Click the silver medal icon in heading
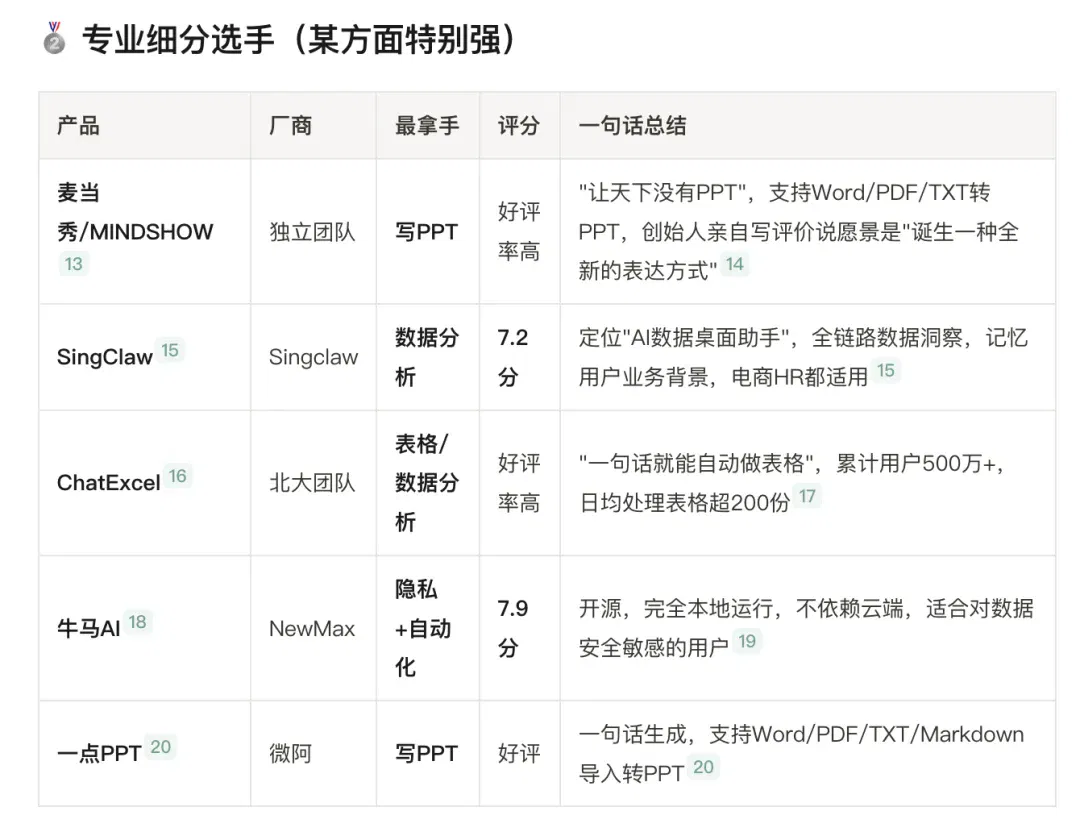This screenshot has height=832, width=1080. [54, 39]
